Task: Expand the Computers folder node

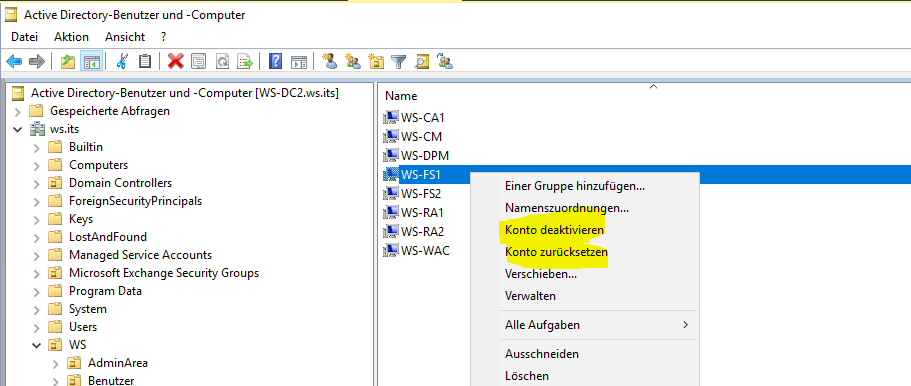Action: point(37,165)
